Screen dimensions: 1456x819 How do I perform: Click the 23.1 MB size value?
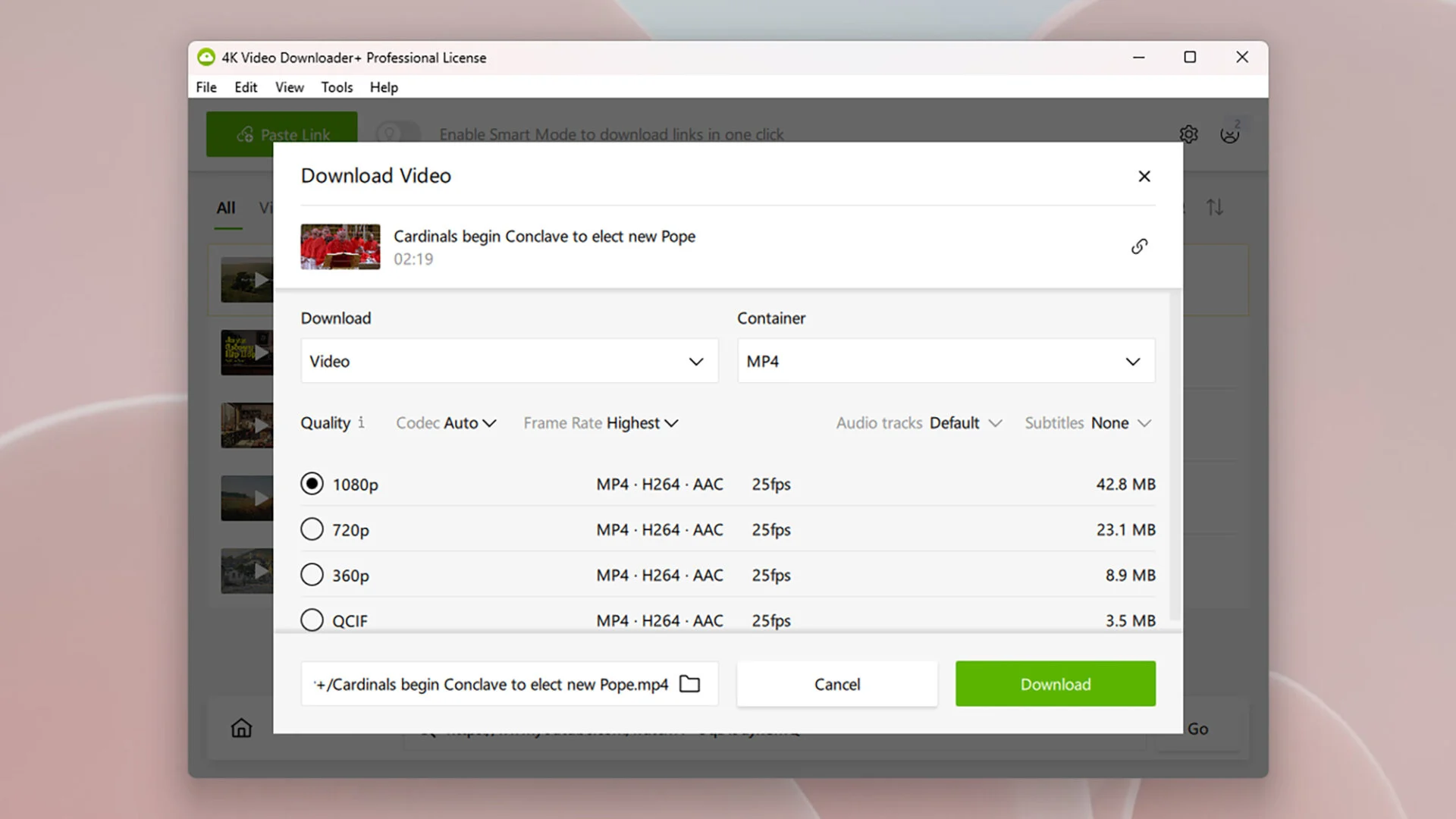click(x=1125, y=529)
